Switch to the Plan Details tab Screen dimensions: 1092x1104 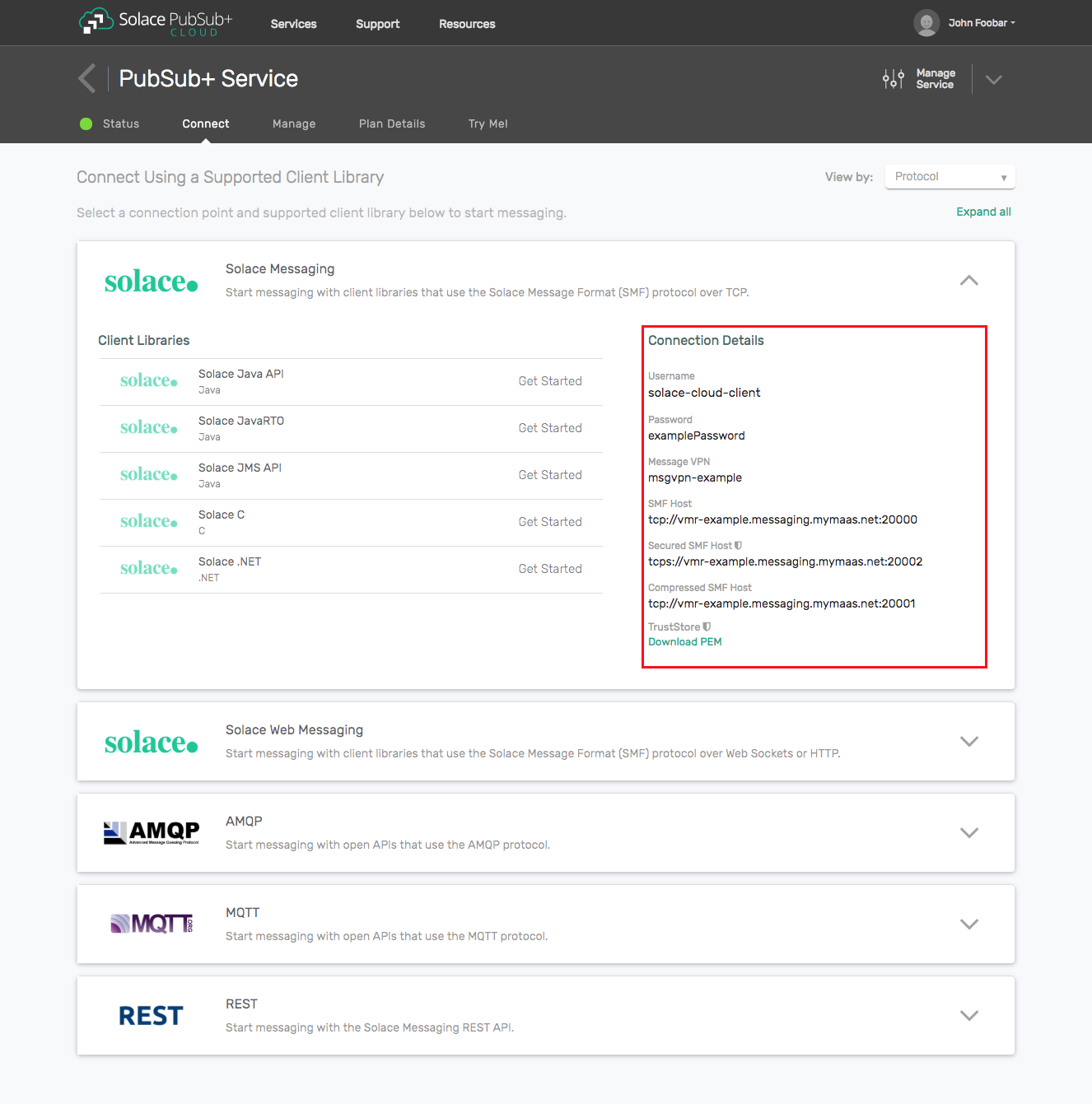tap(392, 124)
